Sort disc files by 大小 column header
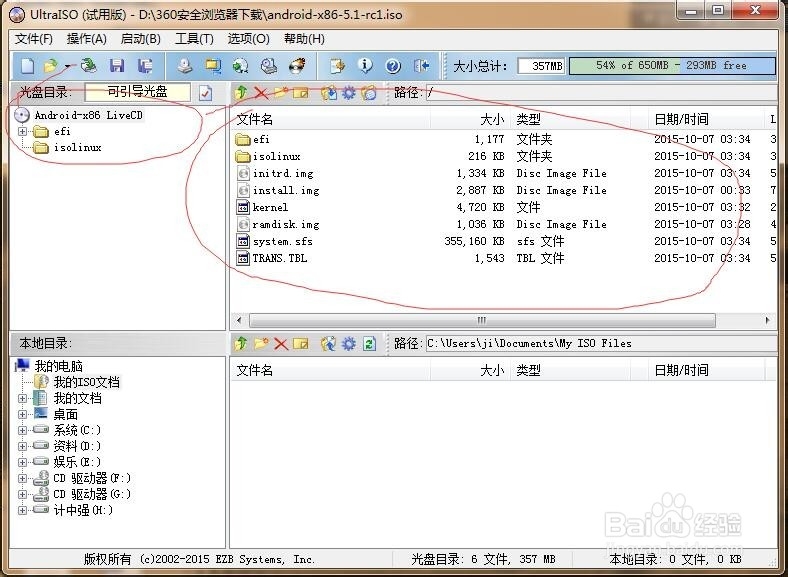Image resolution: width=788 pixels, height=577 pixels. 470,120
